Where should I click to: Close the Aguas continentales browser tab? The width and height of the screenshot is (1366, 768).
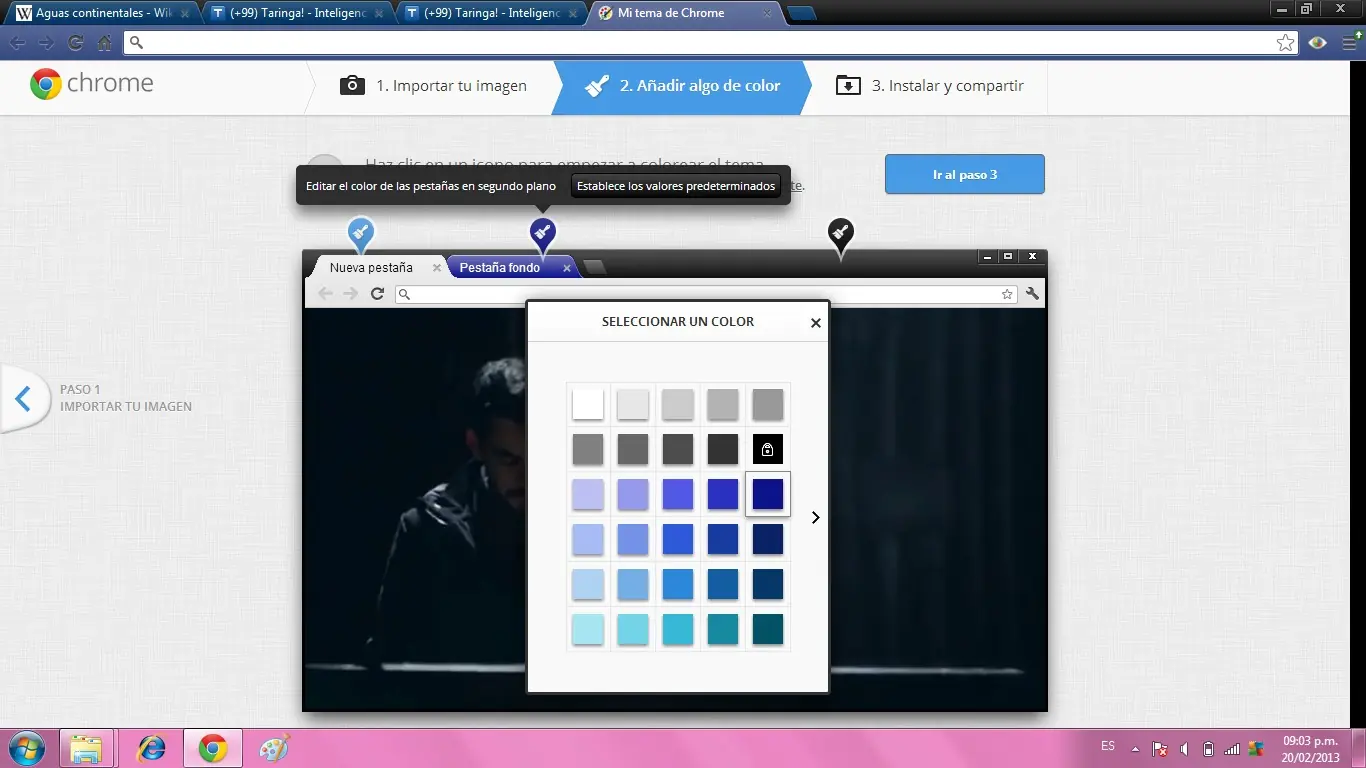185,14
